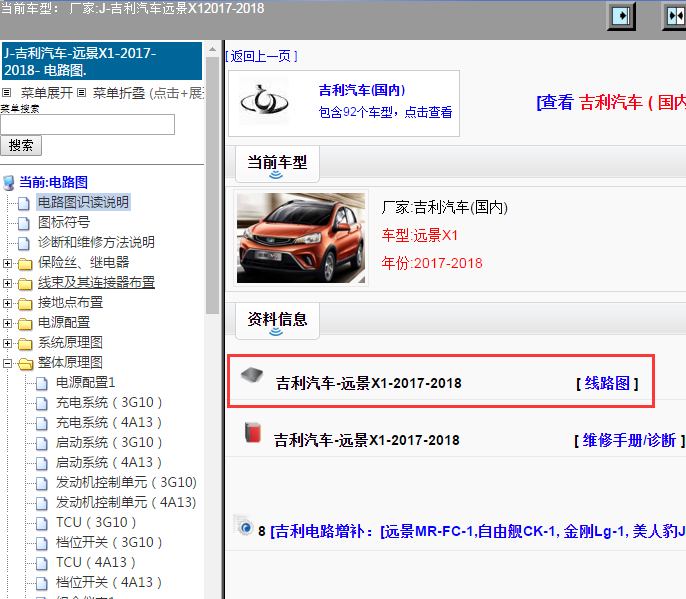Click the blue J-吉利汽车-远景X1 title banner
The image size is (686, 599).
pos(102,61)
